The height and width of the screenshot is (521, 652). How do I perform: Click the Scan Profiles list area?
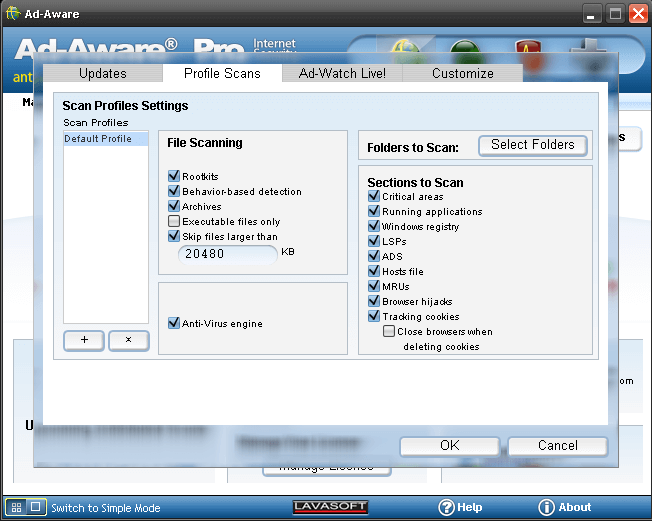(x=106, y=227)
